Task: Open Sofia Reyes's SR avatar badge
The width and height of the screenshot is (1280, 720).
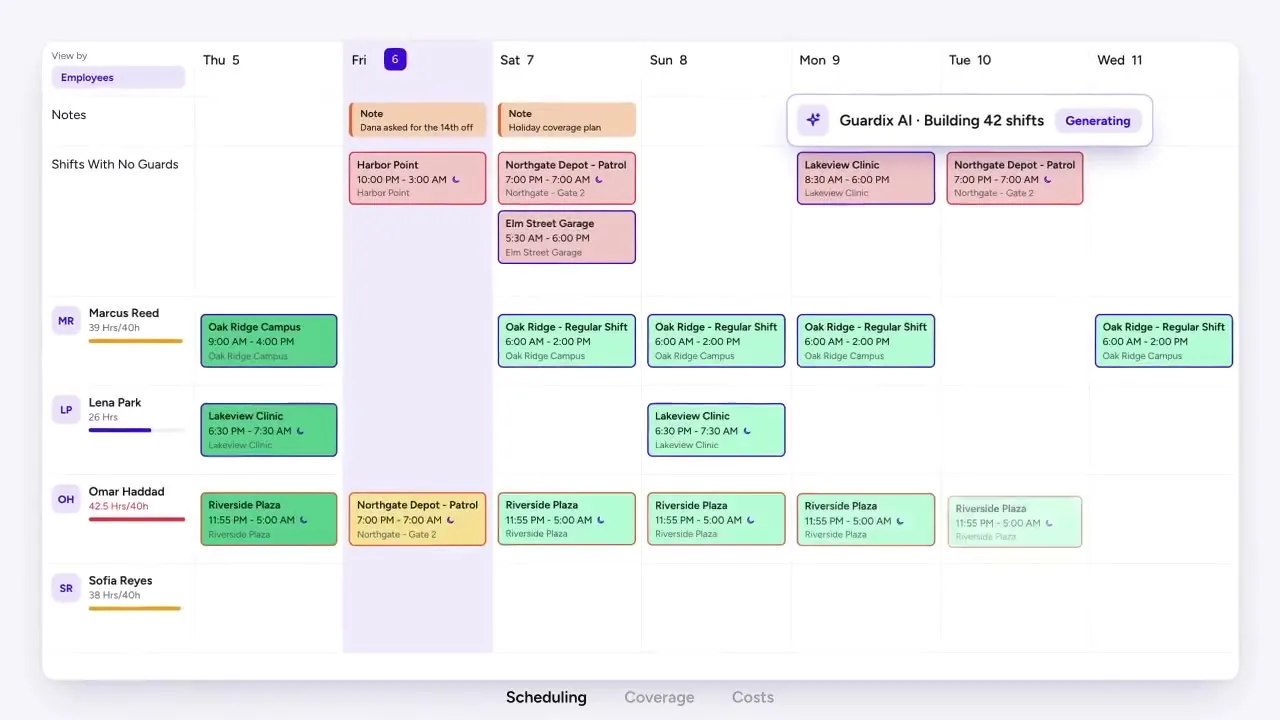Action: pos(66,588)
